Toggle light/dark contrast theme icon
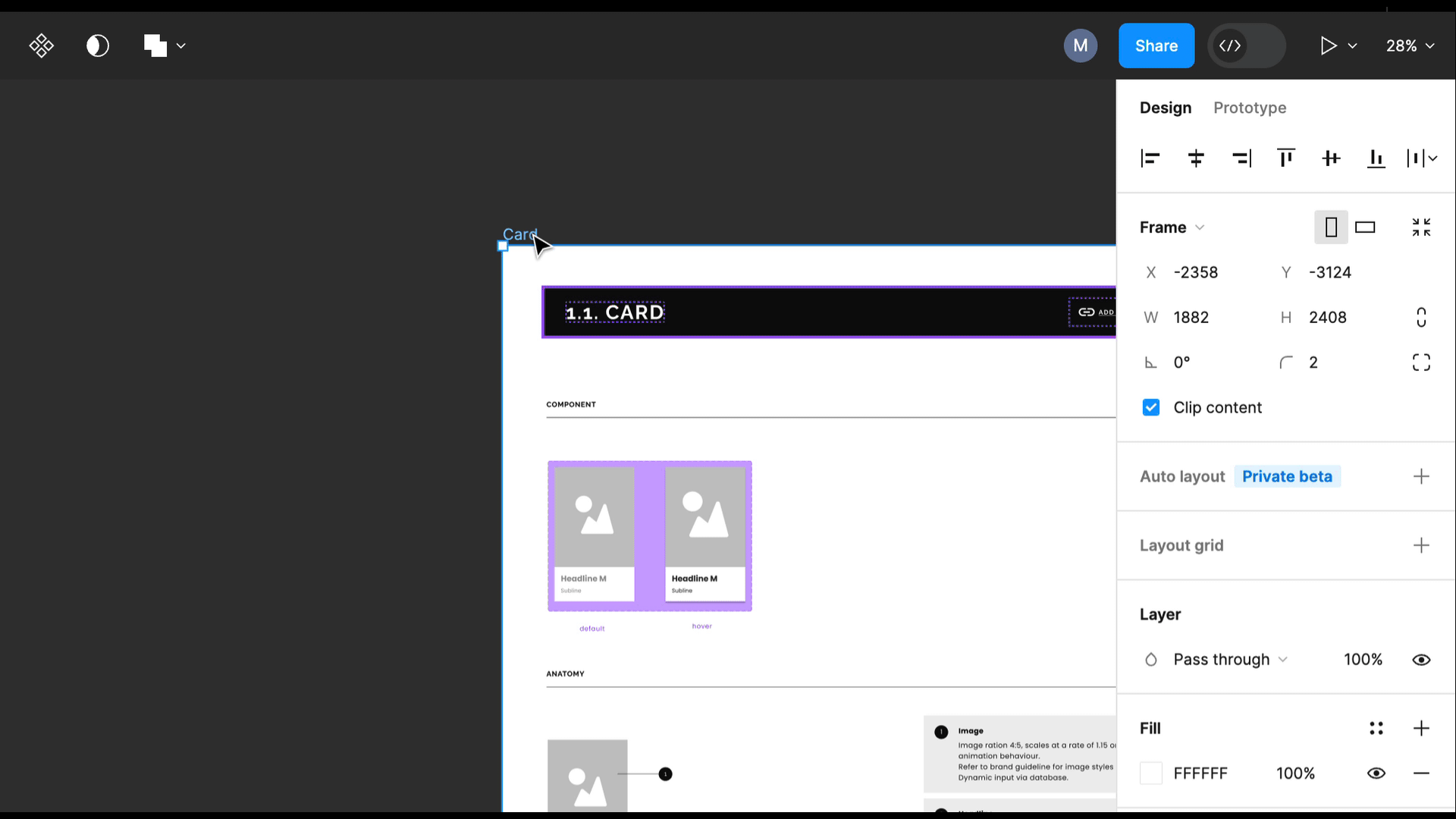1456x819 pixels. pyautogui.click(x=97, y=45)
